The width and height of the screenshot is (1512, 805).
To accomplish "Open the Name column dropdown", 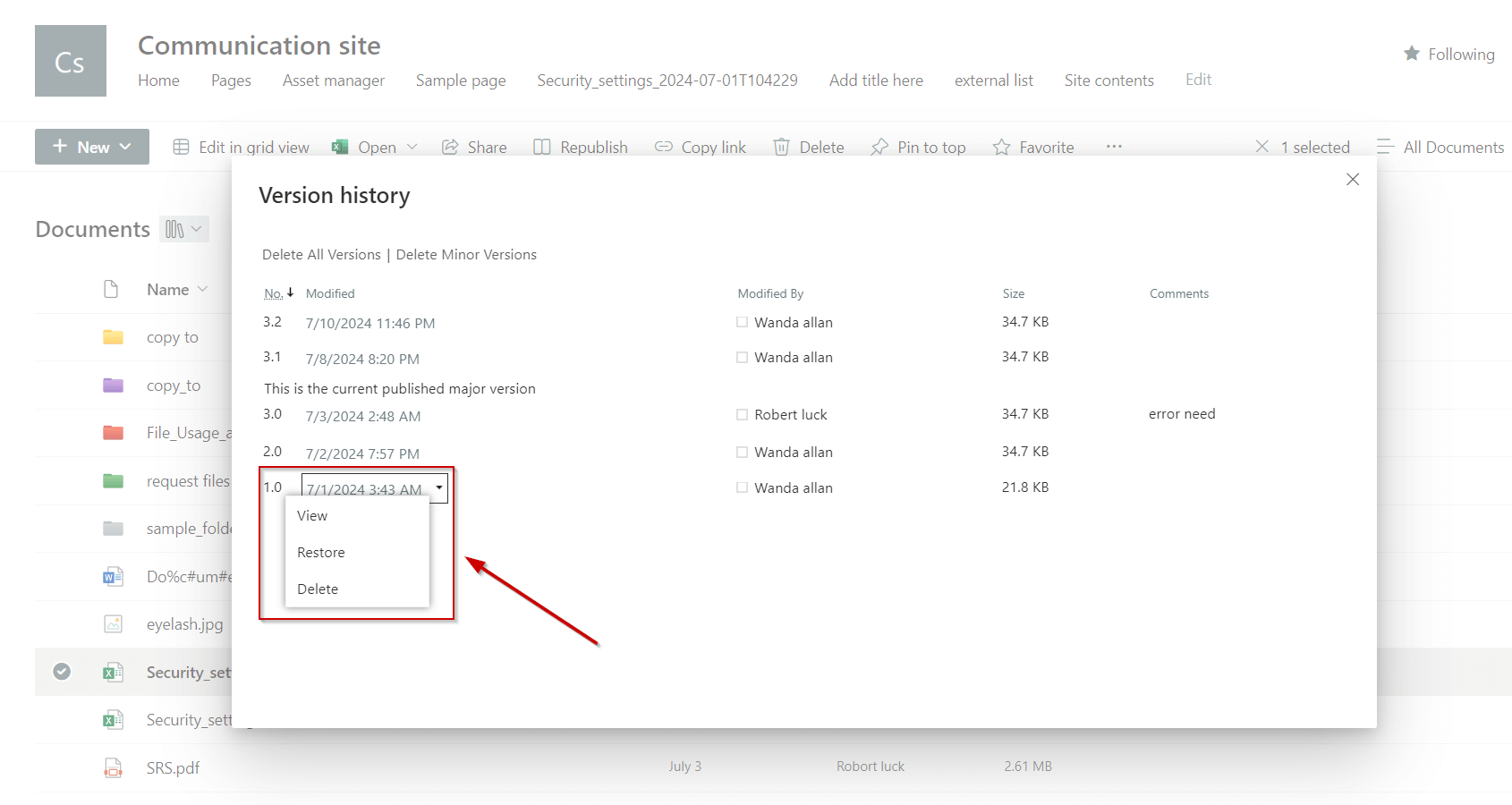I will 203,288.
